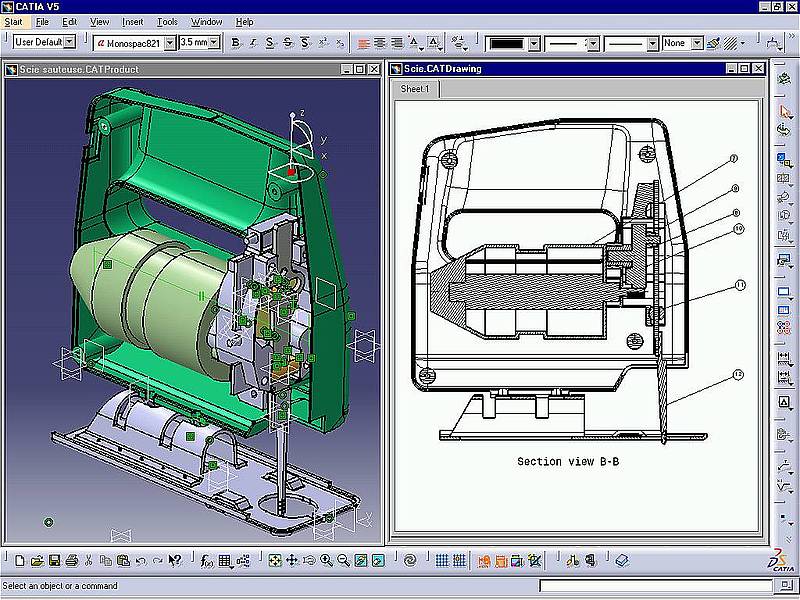Click the Zoom In magnifier

tap(327, 561)
